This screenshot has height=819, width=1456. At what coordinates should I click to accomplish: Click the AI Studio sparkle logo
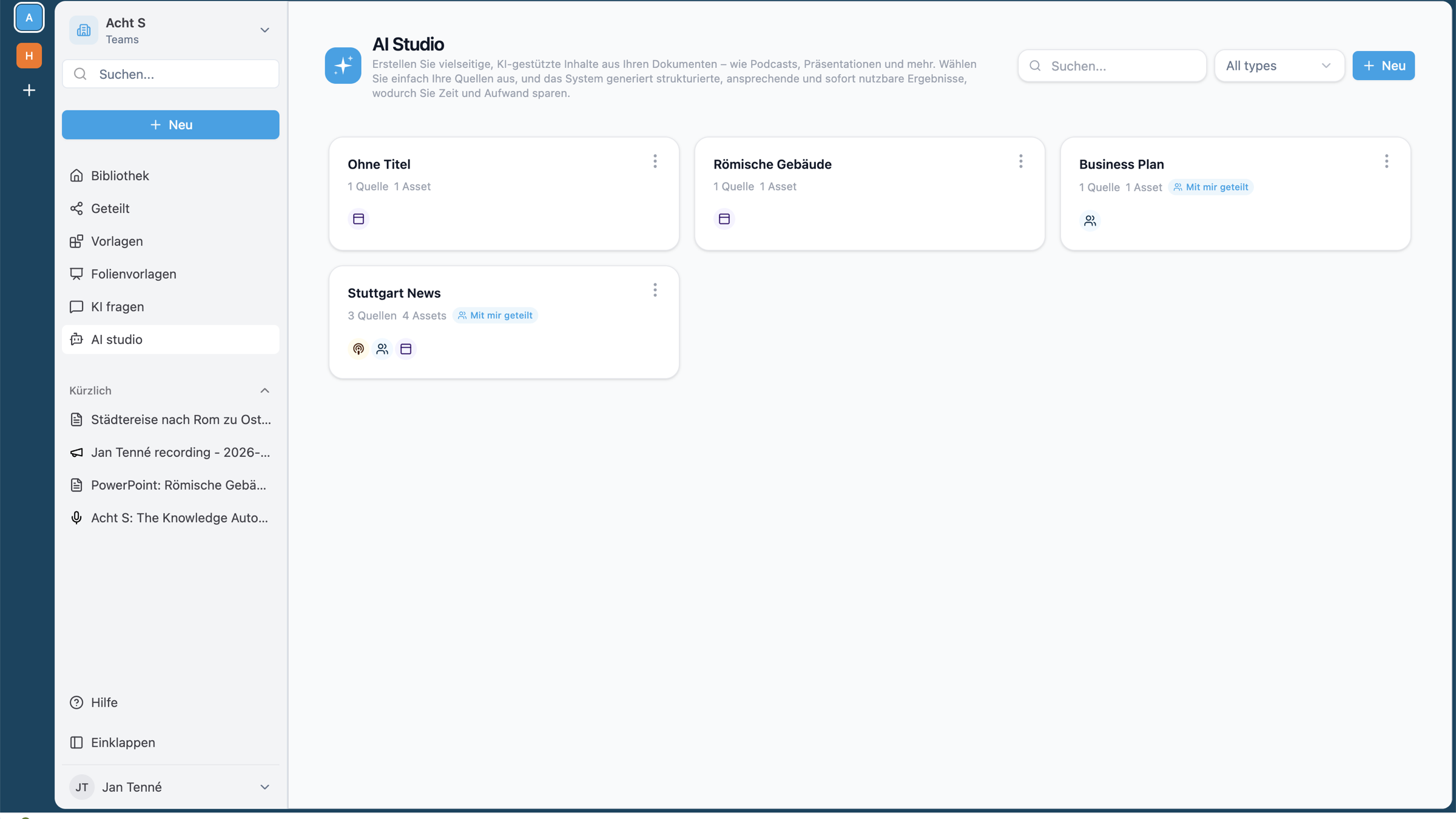[x=343, y=65]
